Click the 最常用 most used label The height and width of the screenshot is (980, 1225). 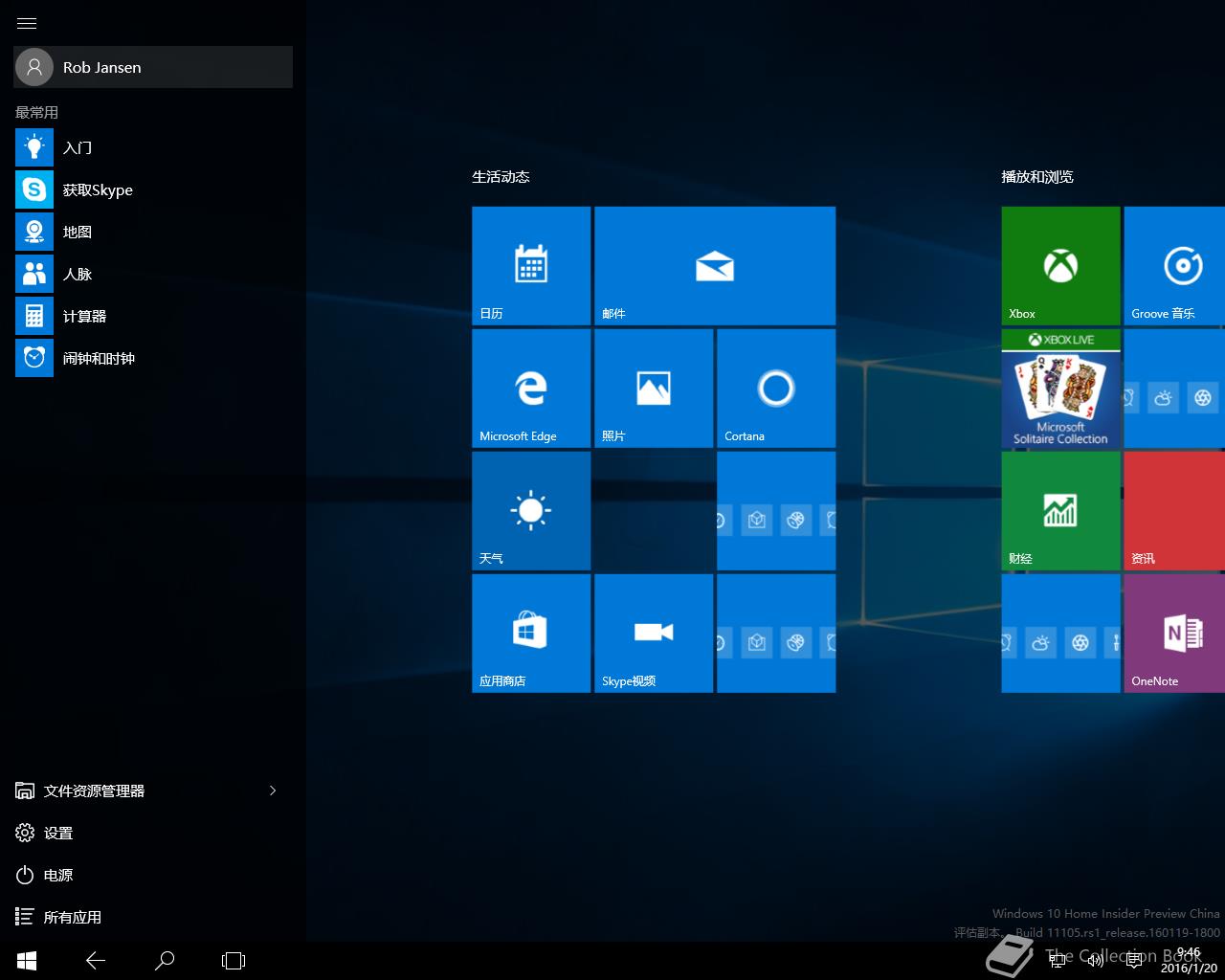click(x=36, y=112)
